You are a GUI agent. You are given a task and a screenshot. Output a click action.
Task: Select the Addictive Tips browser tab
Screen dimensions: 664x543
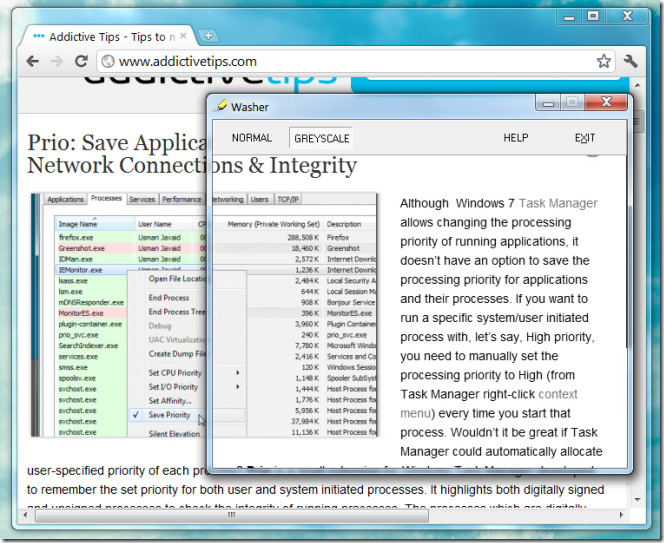coord(109,36)
